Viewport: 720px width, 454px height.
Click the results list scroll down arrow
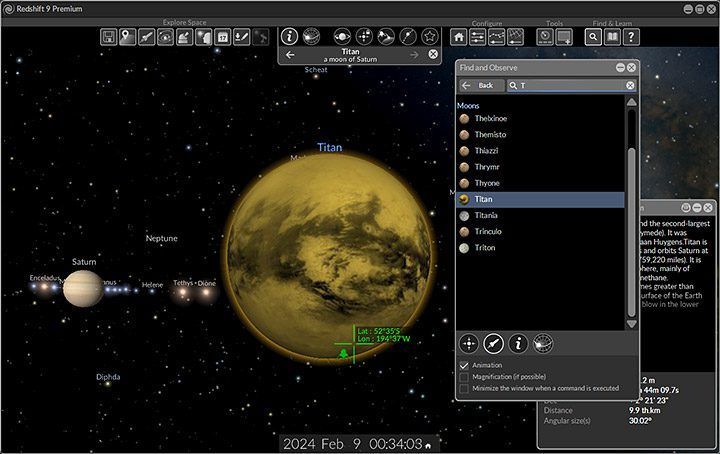(632, 324)
